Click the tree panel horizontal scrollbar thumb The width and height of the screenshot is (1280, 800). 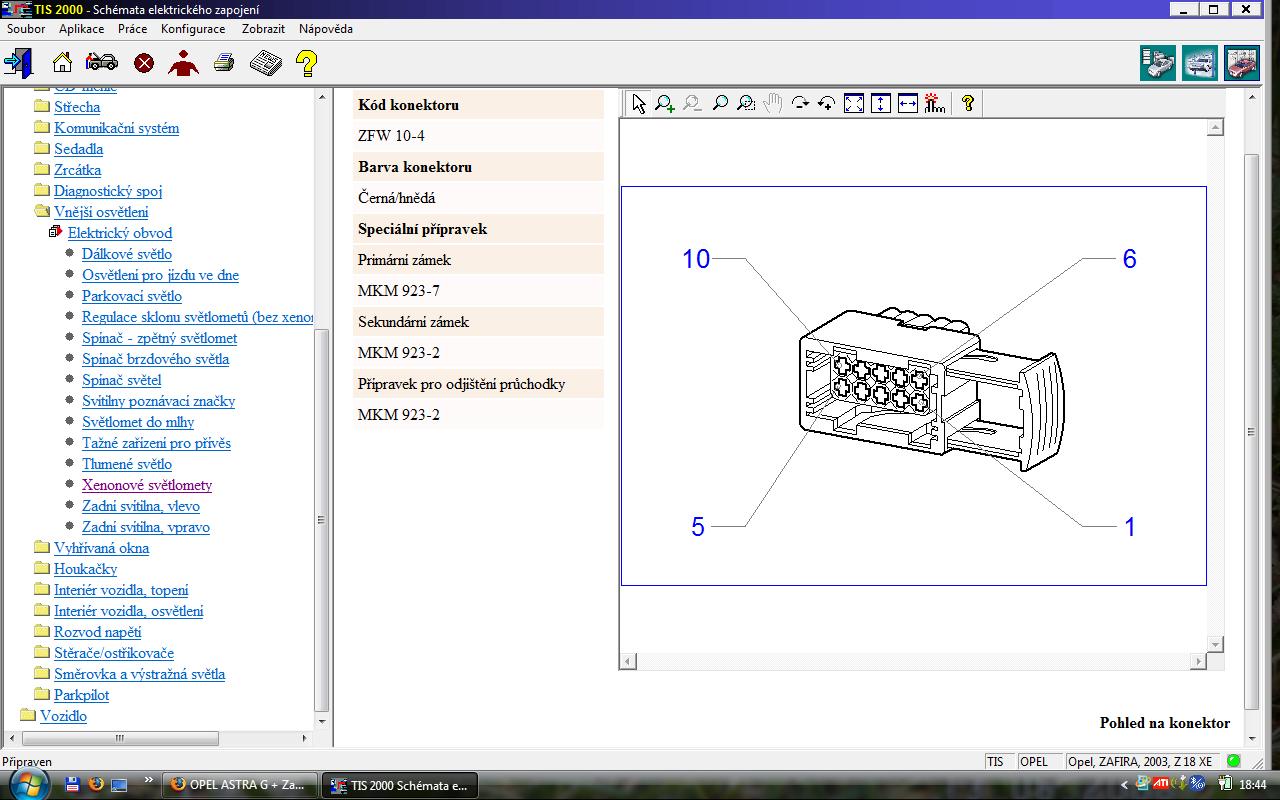tap(118, 739)
